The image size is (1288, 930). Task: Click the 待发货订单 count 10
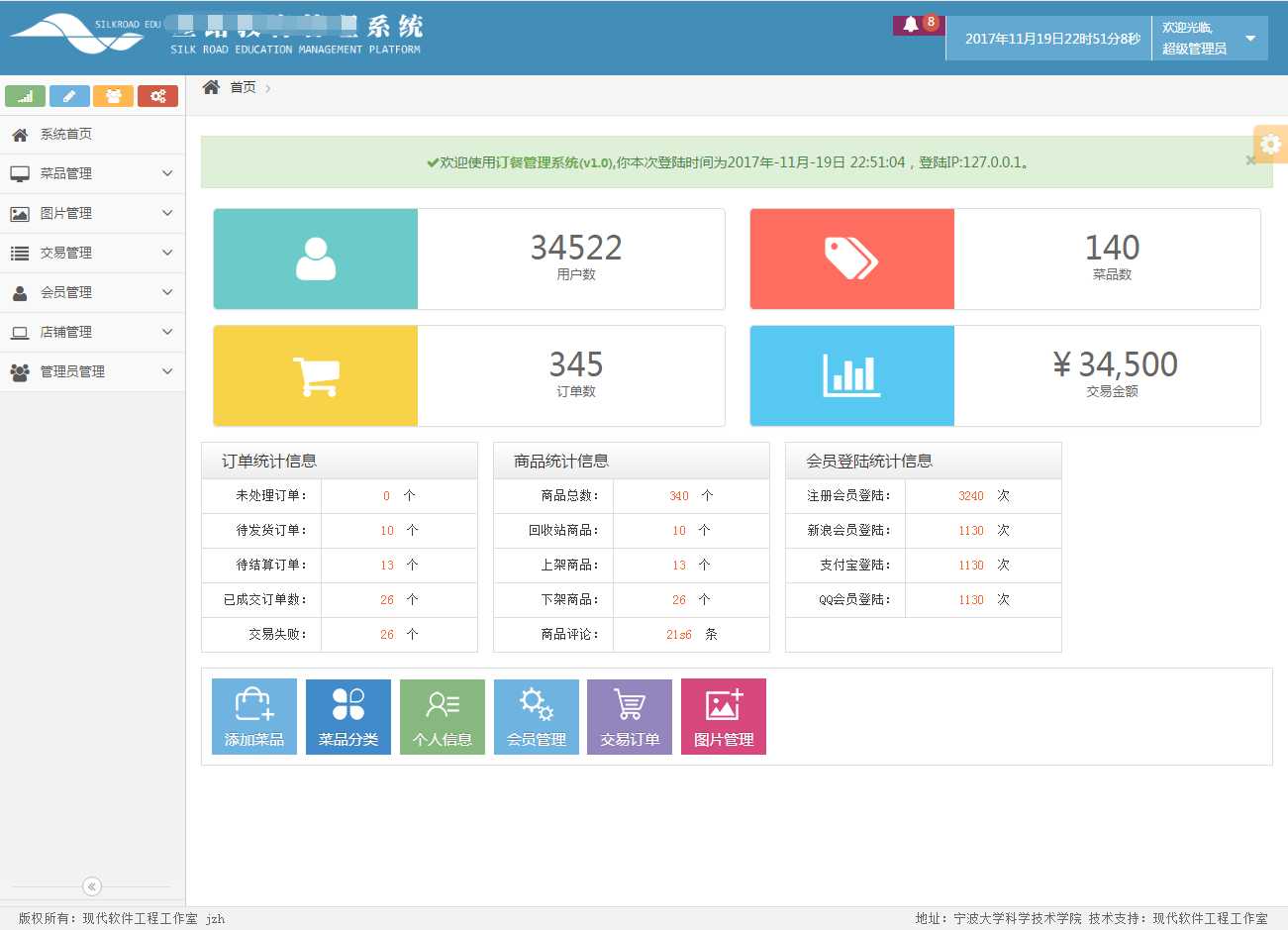(387, 531)
